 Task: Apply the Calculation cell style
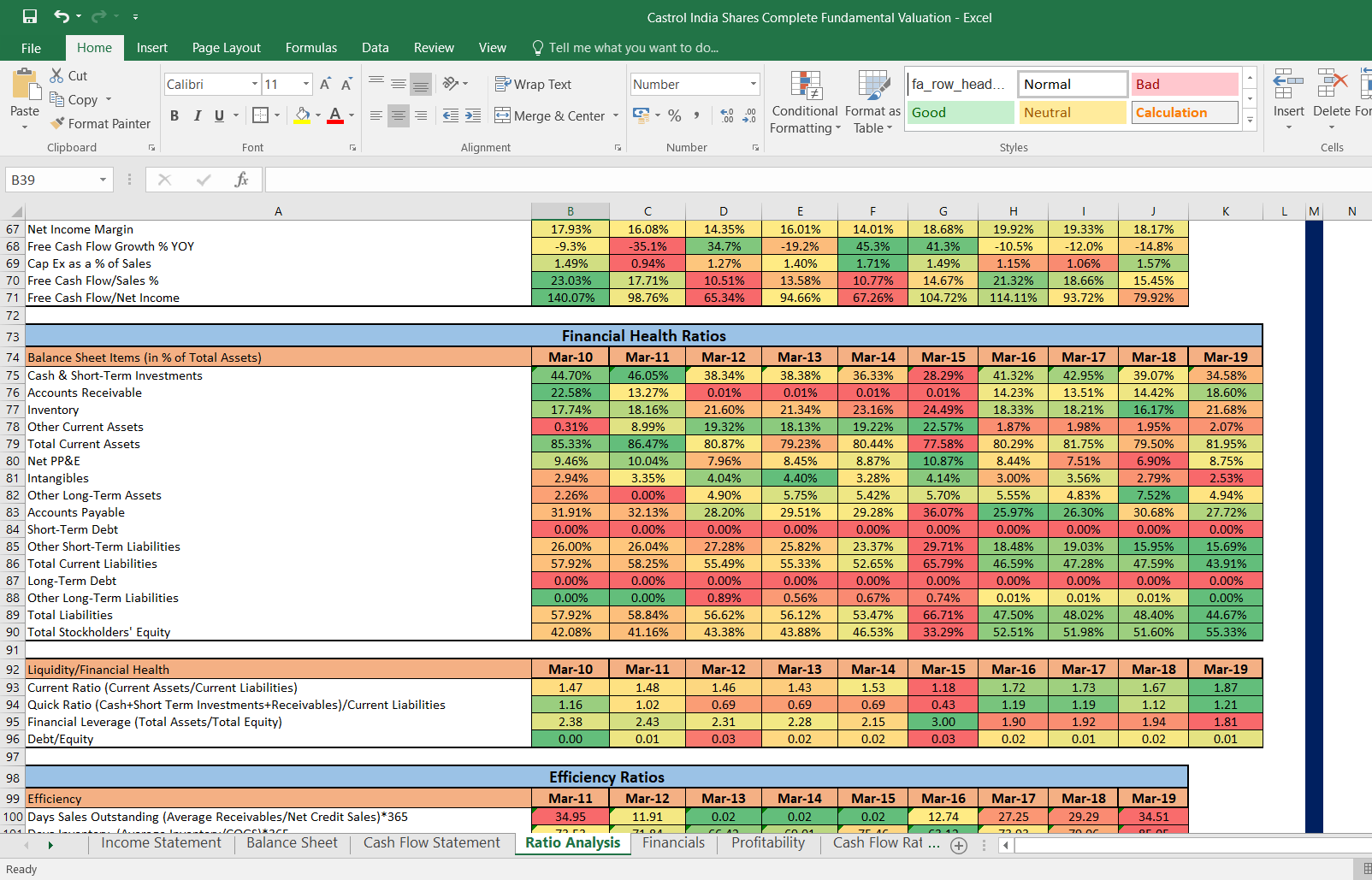[x=1186, y=112]
